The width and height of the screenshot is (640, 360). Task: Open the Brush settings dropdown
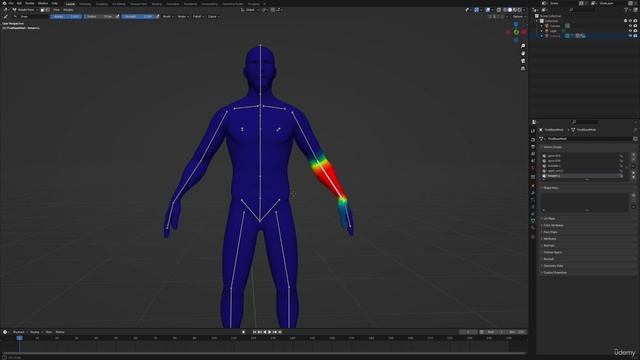[168, 16]
